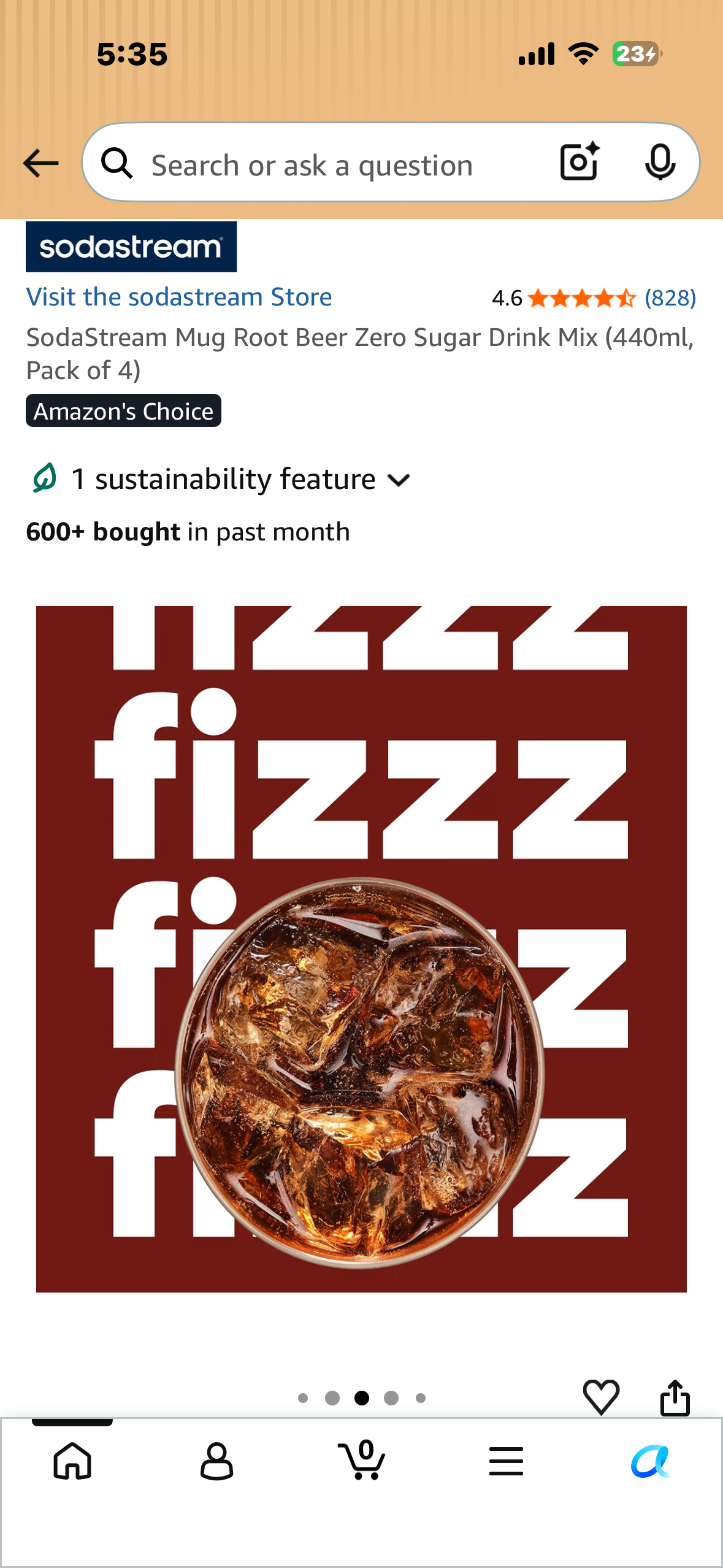Tap the back arrow icon
Image resolution: width=723 pixels, height=1568 pixels.
coord(40,163)
